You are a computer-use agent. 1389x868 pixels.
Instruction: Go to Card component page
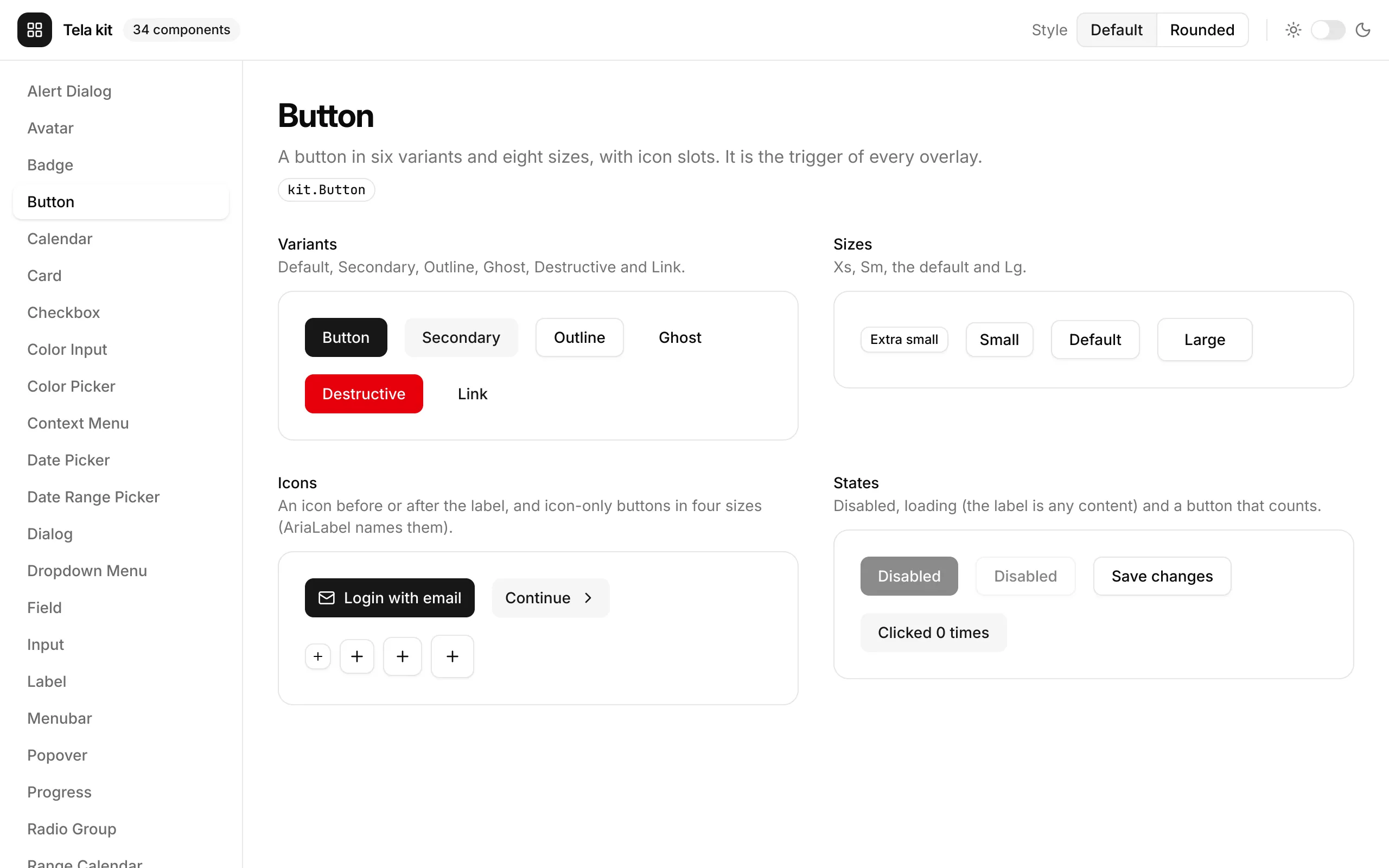coord(121,276)
